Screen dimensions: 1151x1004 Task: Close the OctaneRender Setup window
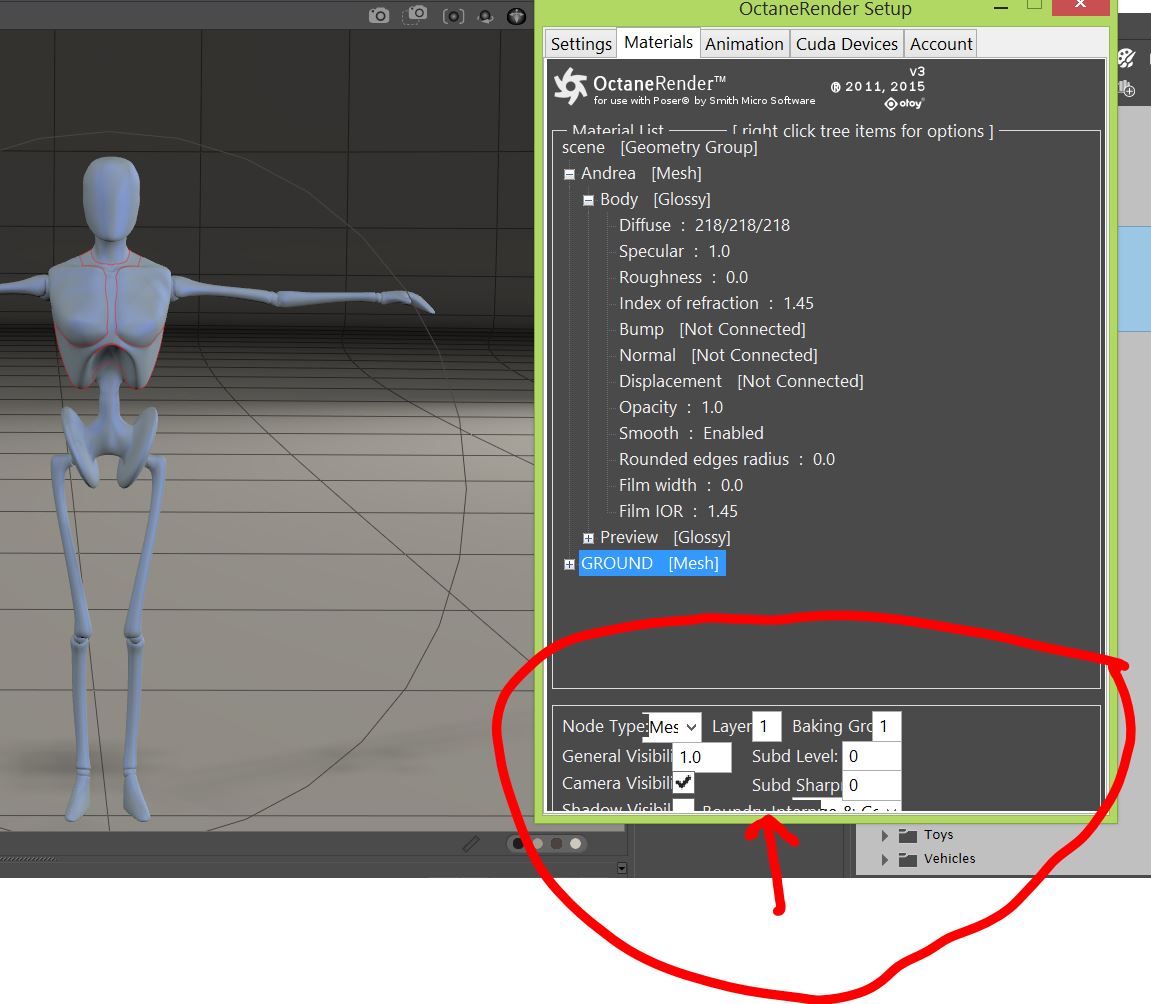[1081, 6]
